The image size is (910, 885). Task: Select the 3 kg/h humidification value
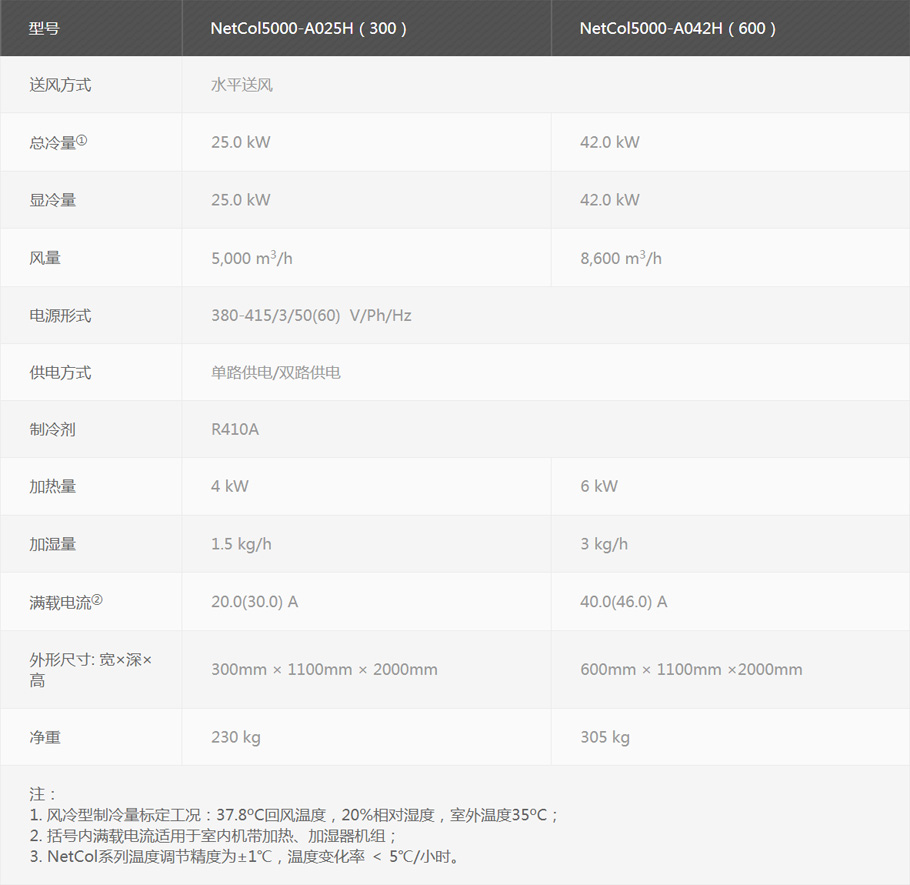tap(604, 544)
